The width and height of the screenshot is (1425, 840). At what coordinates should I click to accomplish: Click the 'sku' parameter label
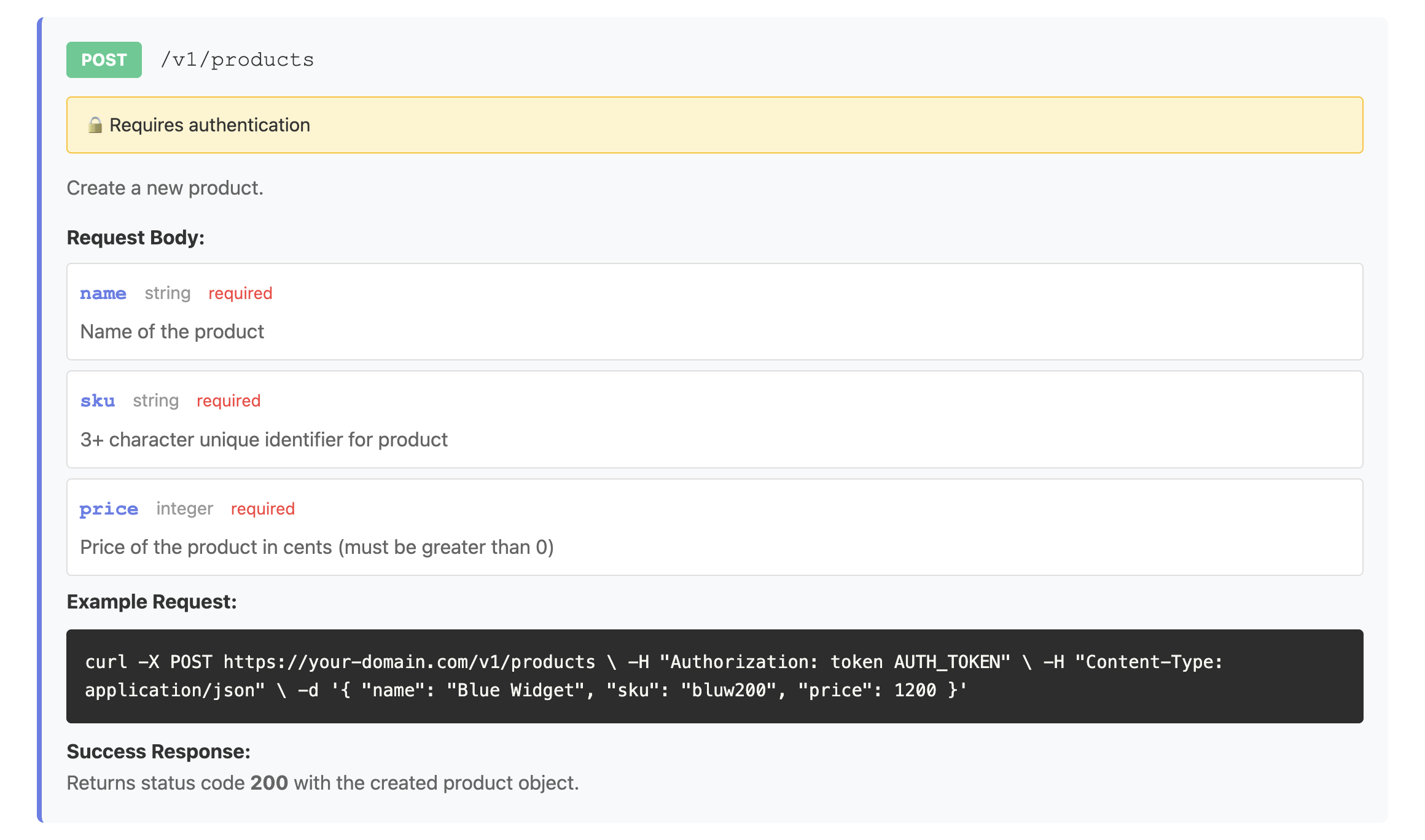coord(98,401)
